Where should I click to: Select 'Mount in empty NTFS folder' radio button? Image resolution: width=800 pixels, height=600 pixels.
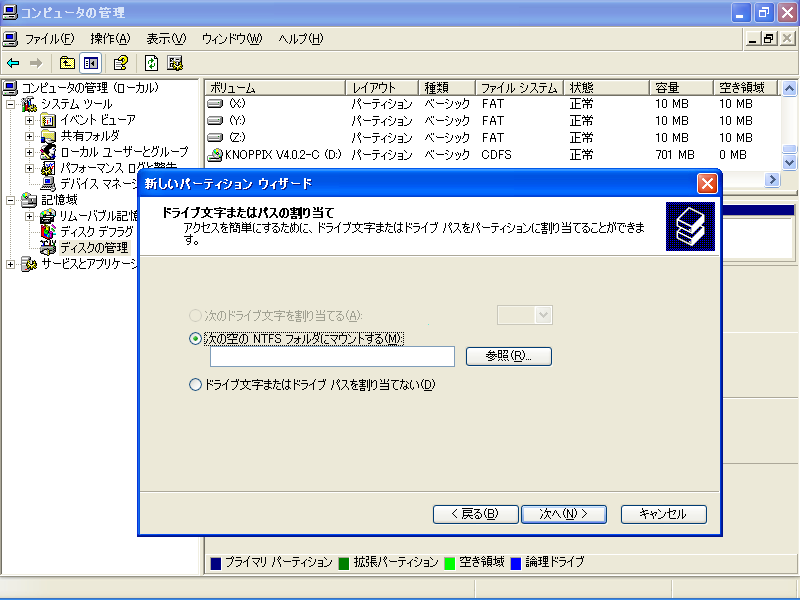[x=196, y=339]
